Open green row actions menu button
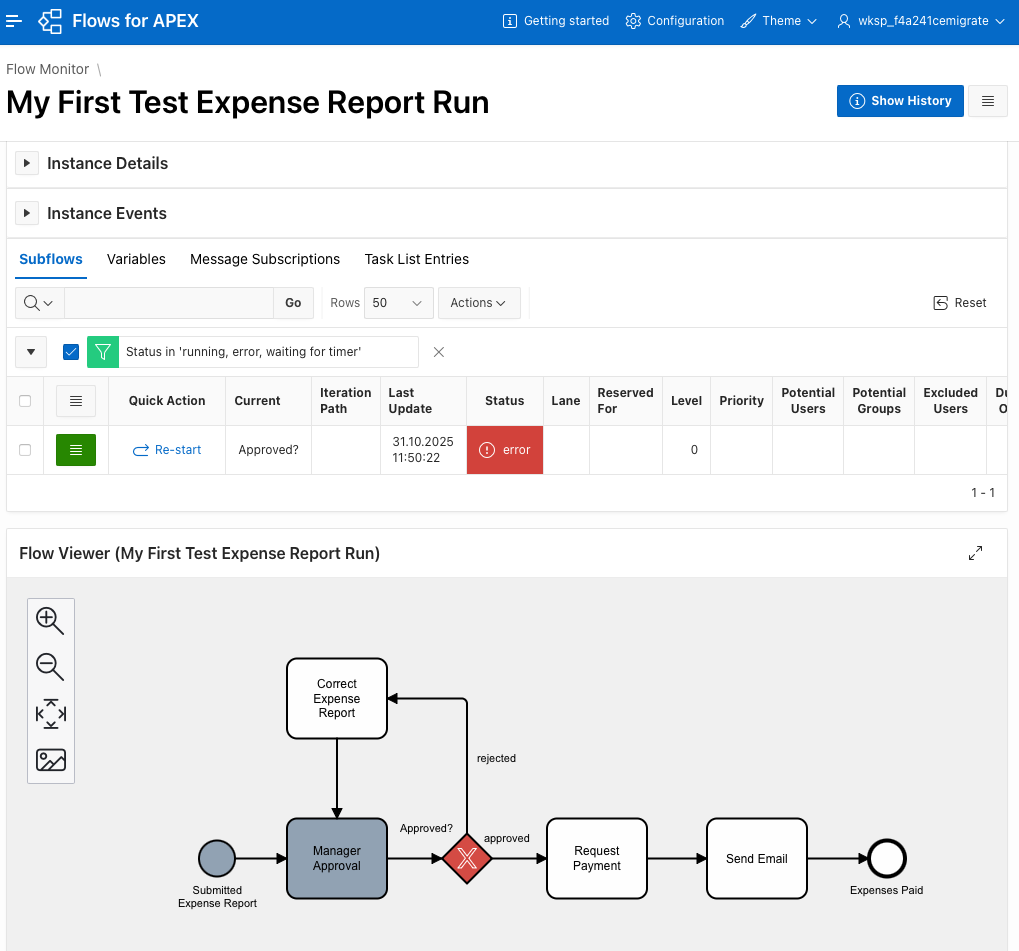 click(x=76, y=450)
